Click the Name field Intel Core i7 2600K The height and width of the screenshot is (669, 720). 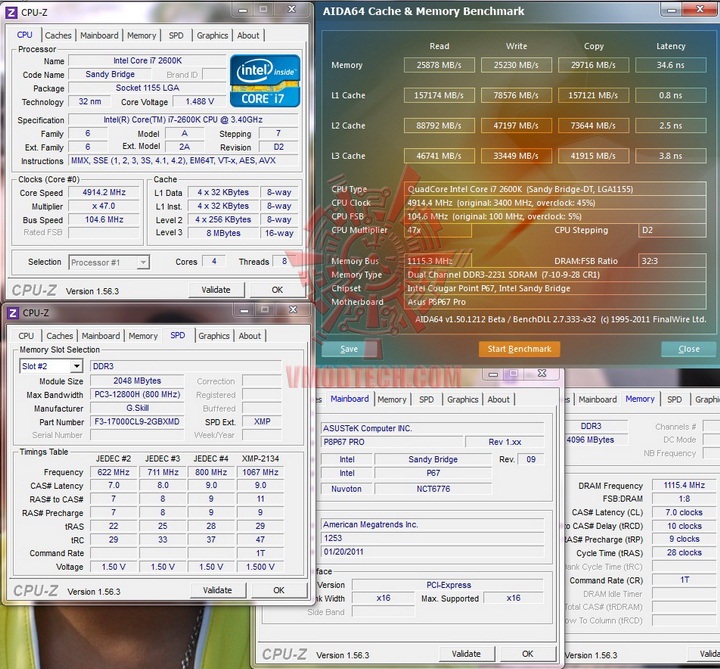pyautogui.click(x=147, y=61)
